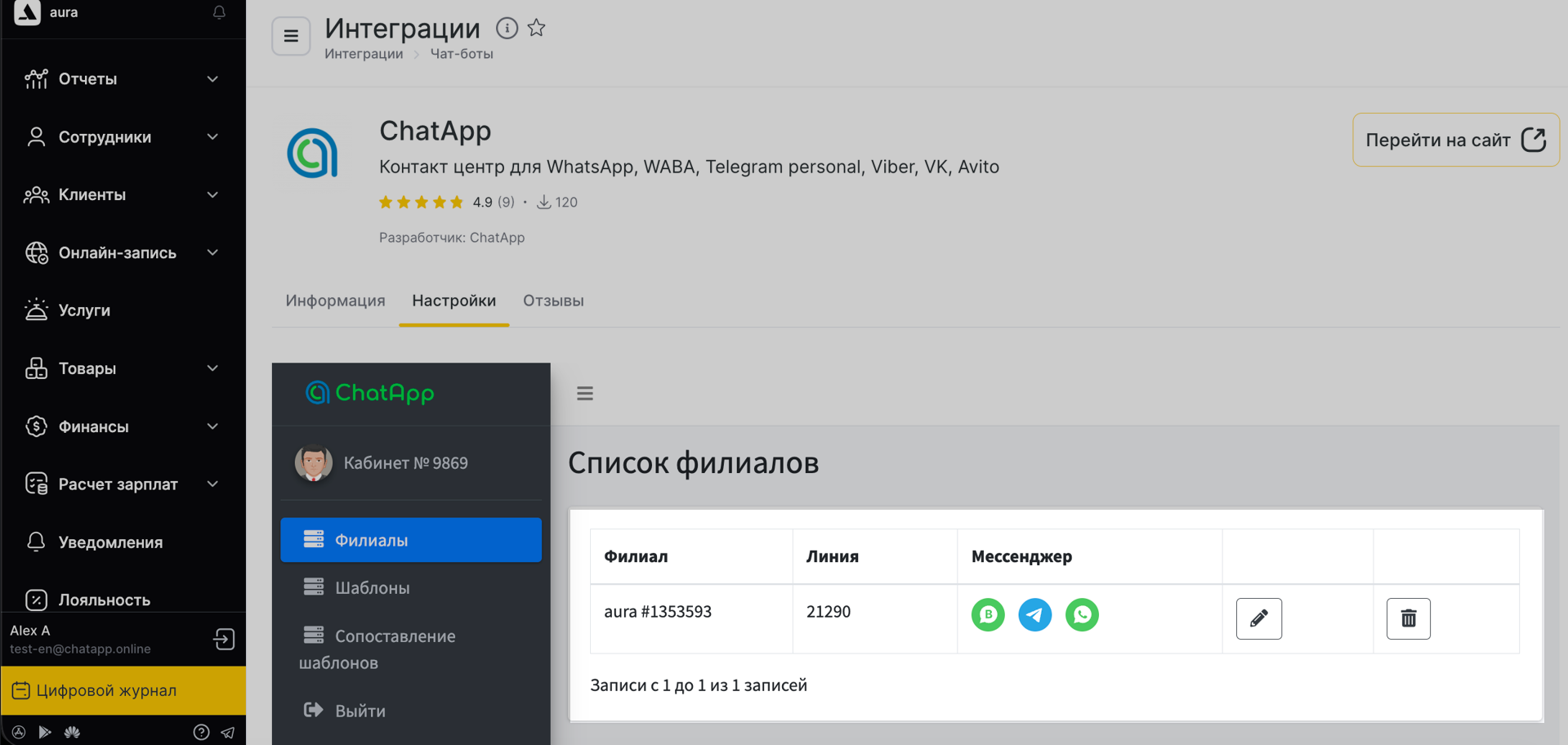Open the Цифровой журнал button
Image resolution: width=1568 pixels, height=745 pixels.
click(x=123, y=690)
